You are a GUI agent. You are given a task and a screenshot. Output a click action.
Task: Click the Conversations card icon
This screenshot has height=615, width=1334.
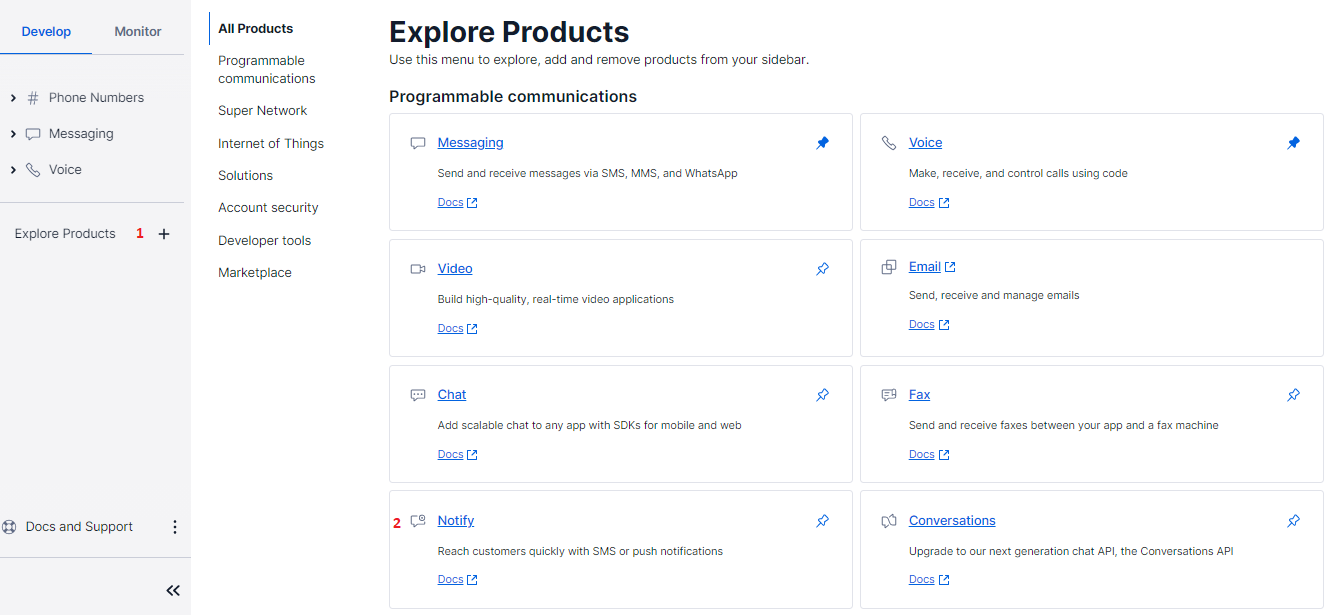889,521
